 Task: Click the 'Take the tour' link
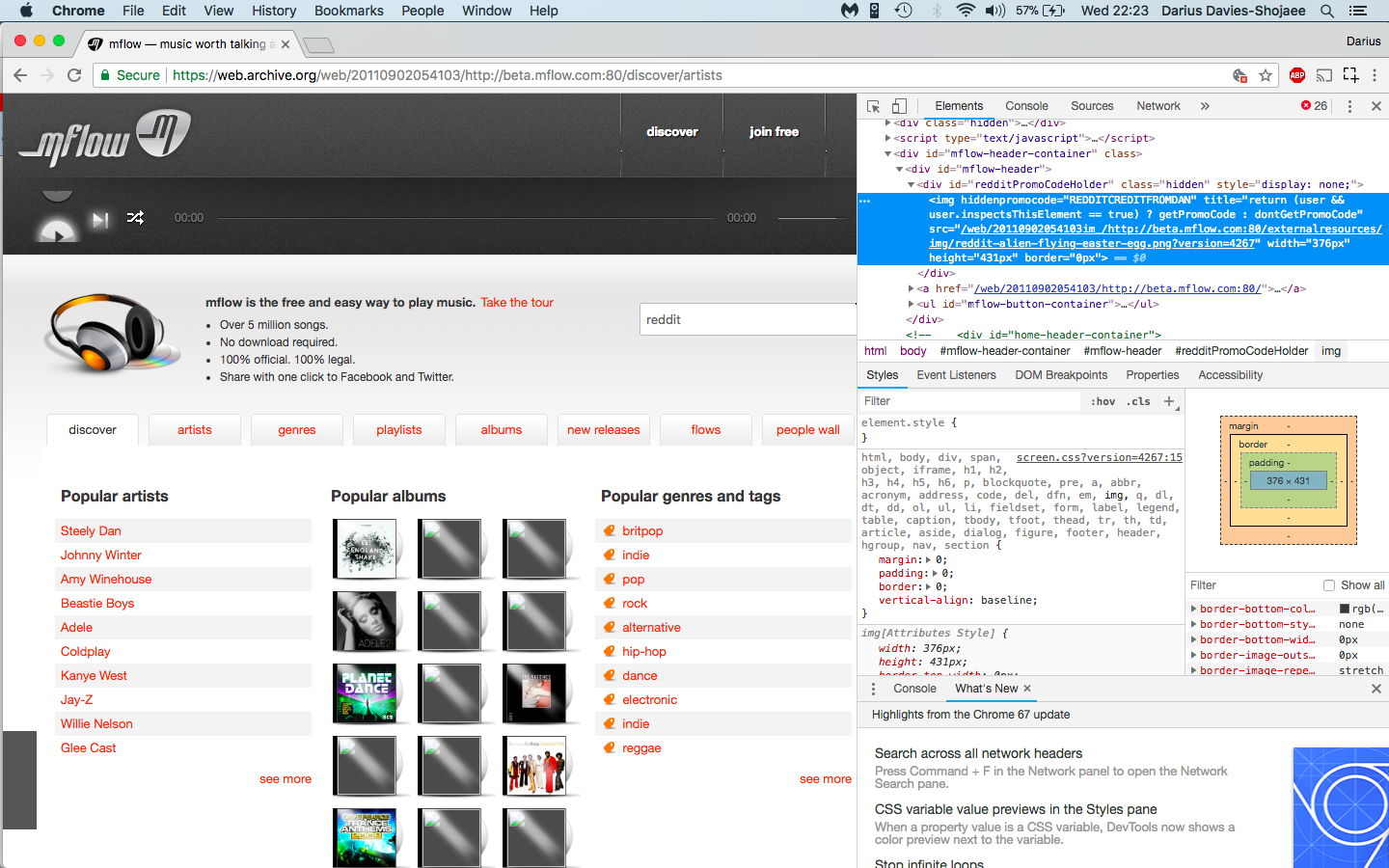517,303
